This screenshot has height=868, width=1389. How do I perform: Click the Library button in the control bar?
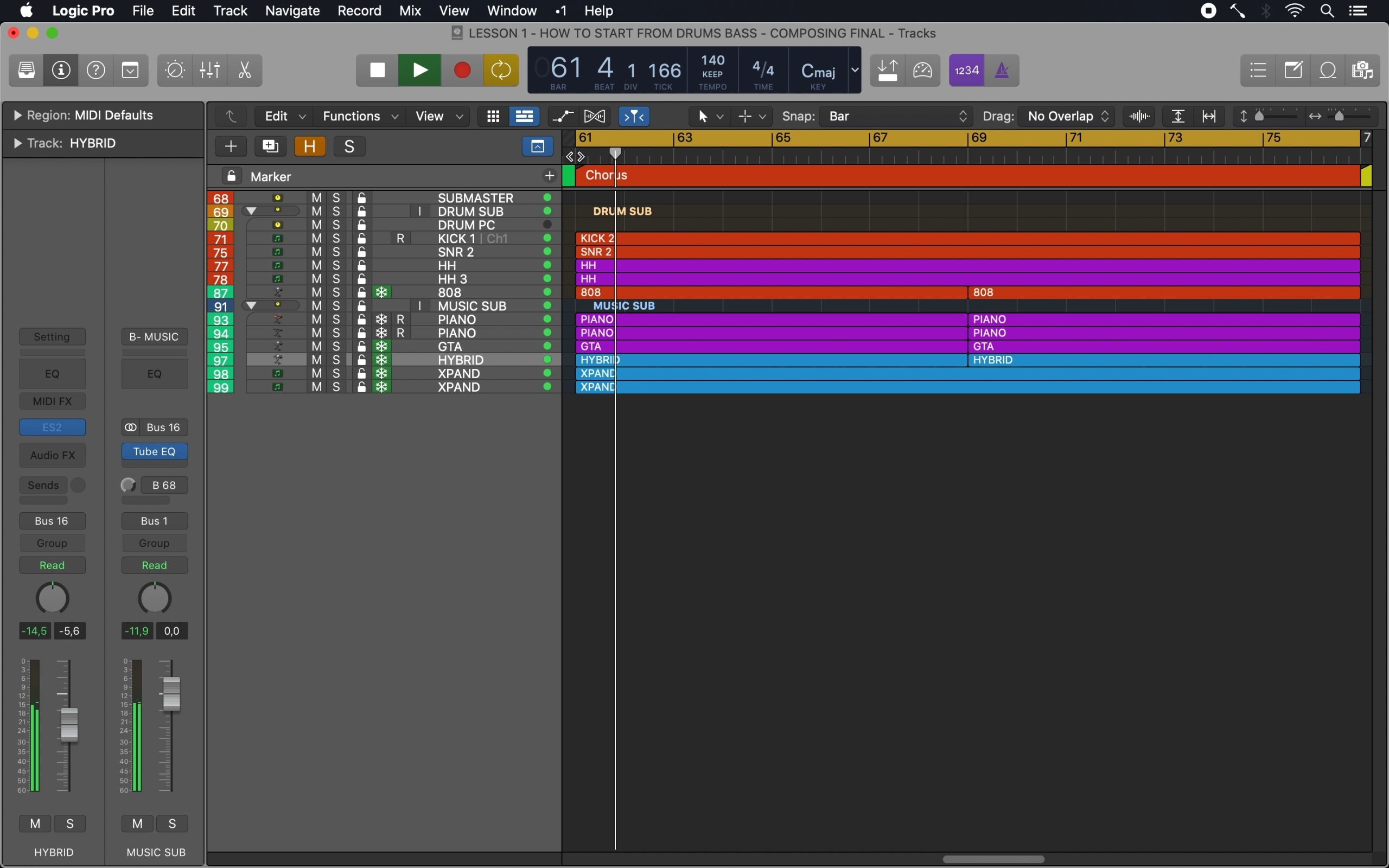(27, 70)
